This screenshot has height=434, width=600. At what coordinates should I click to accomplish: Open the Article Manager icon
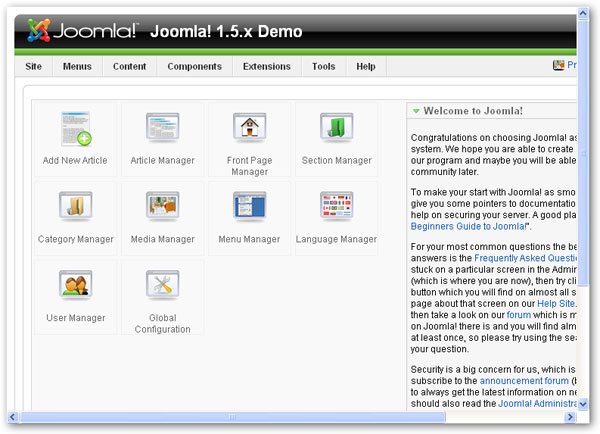click(x=163, y=127)
